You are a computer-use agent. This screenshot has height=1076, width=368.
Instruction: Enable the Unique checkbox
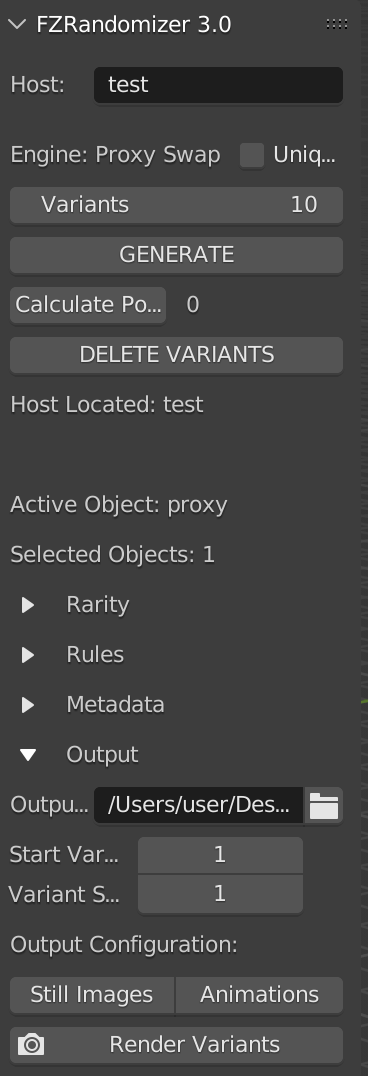(252, 155)
